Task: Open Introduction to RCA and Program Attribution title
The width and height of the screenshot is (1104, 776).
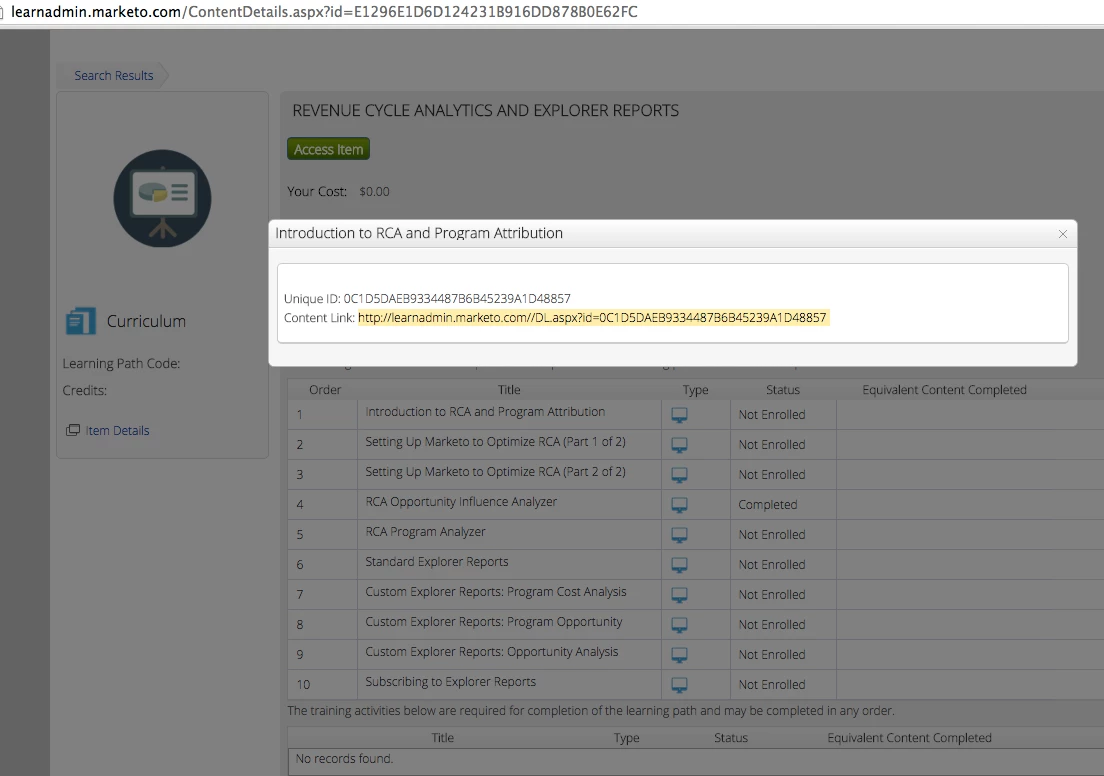Action: coord(485,412)
